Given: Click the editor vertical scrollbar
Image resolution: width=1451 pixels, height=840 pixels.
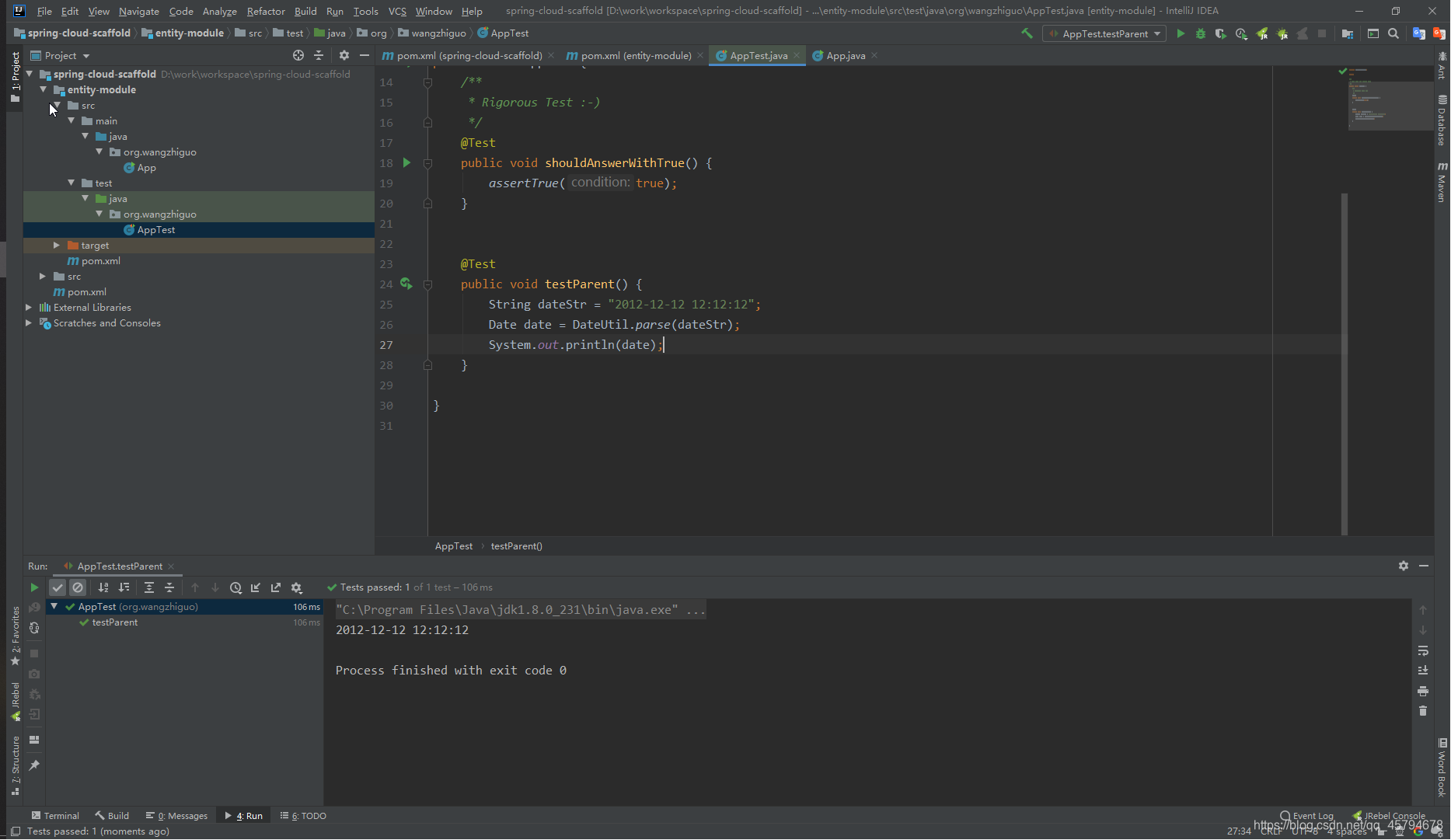Looking at the screenshot, I should (1345, 364).
